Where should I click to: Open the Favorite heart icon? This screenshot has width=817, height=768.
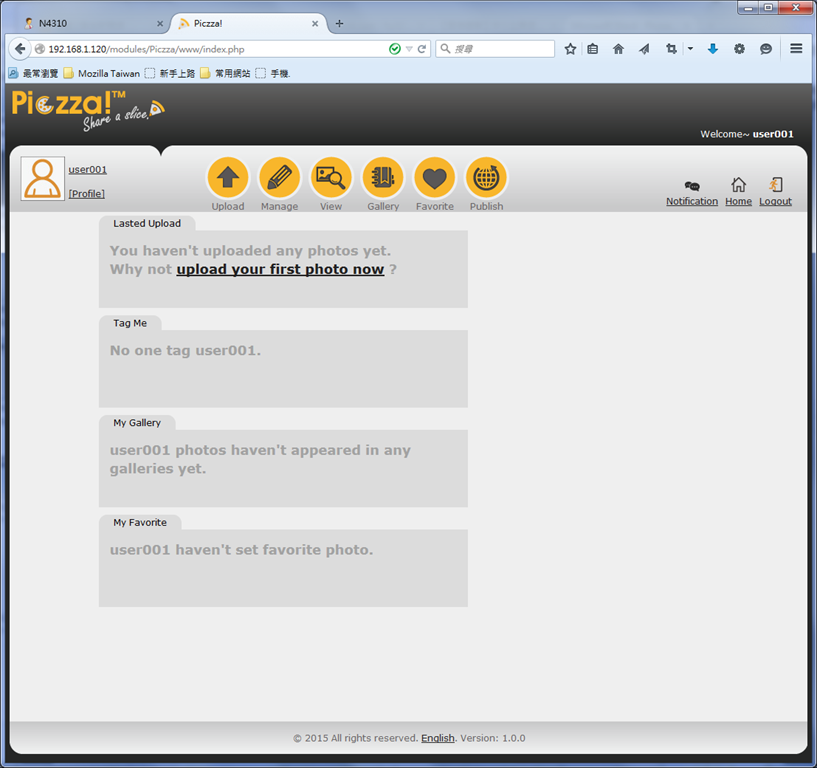[435, 177]
